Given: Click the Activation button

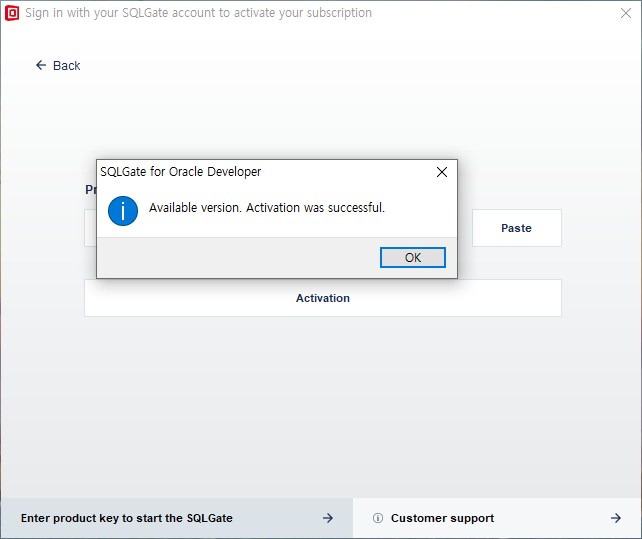Looking at the screenshot, I should pos(323,298).
